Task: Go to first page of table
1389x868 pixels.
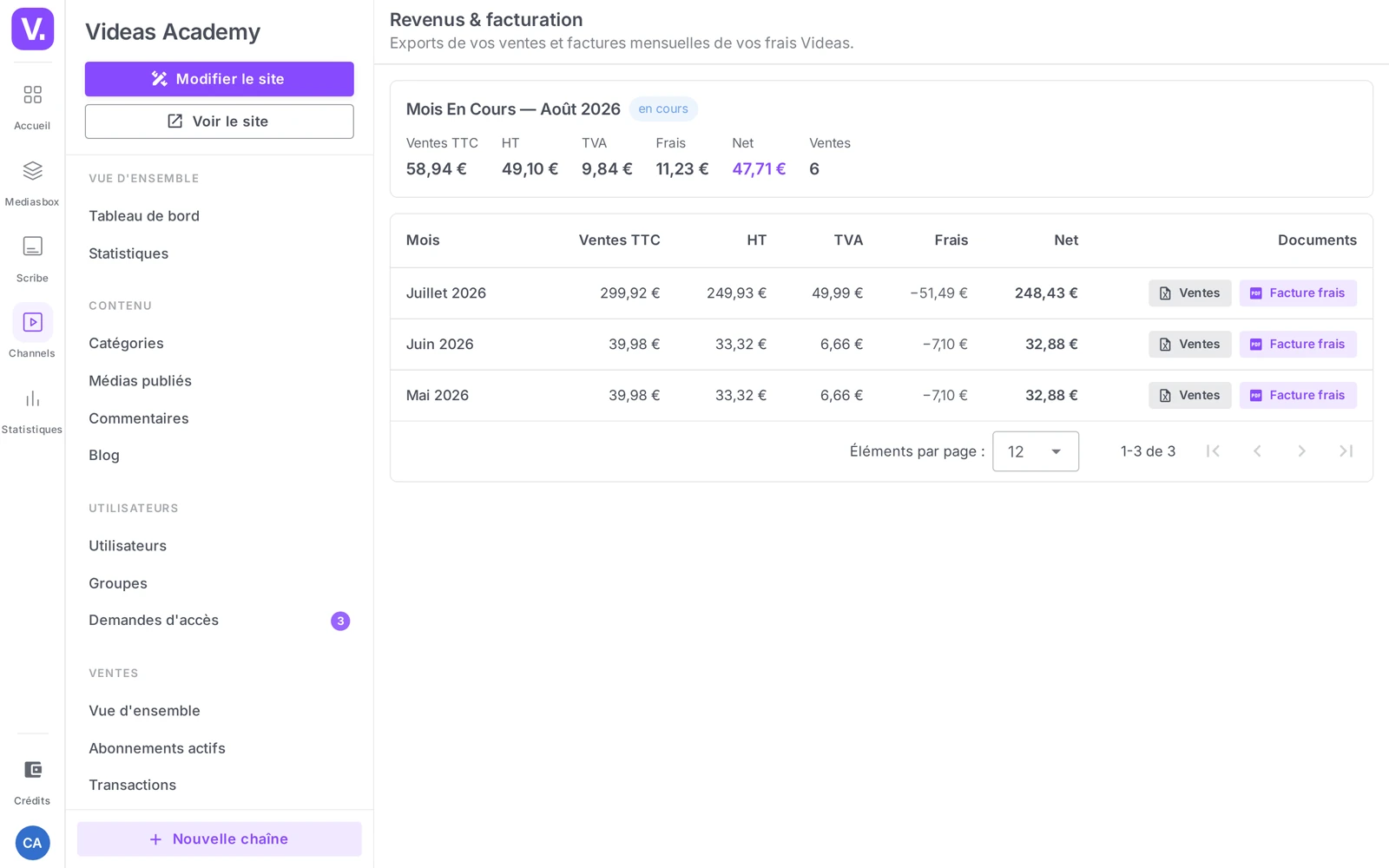Action: [1213, 451]
